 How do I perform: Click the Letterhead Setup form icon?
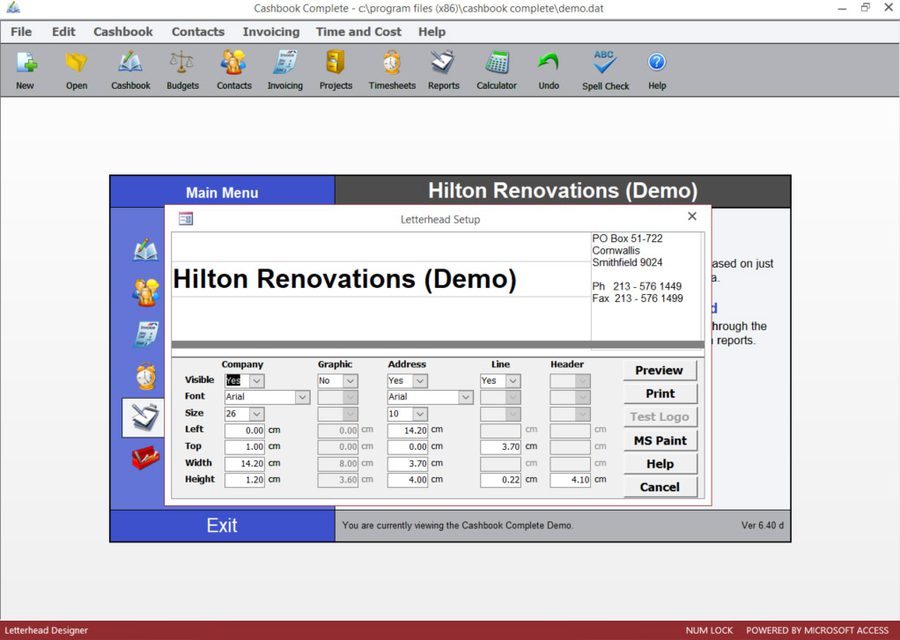pos(186,219)
